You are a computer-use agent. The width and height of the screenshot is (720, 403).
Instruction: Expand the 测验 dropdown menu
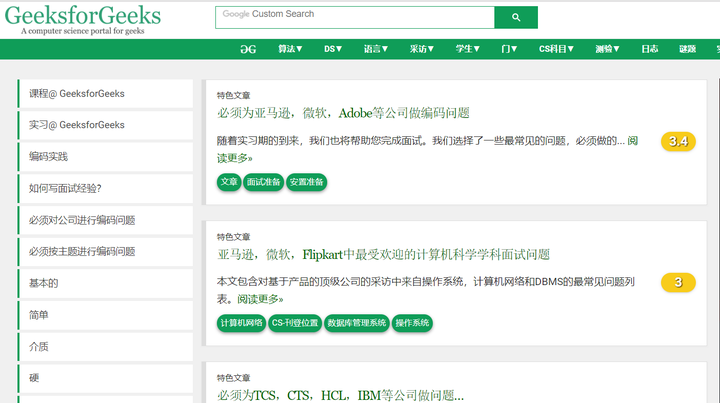click(x=607, y=49)
